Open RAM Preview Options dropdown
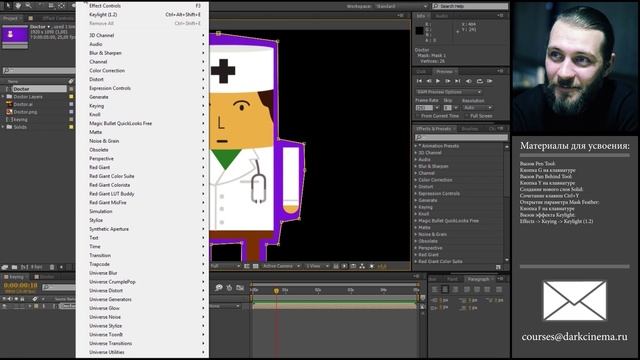Screen dimensions: 640x360 tap(448, 92)
